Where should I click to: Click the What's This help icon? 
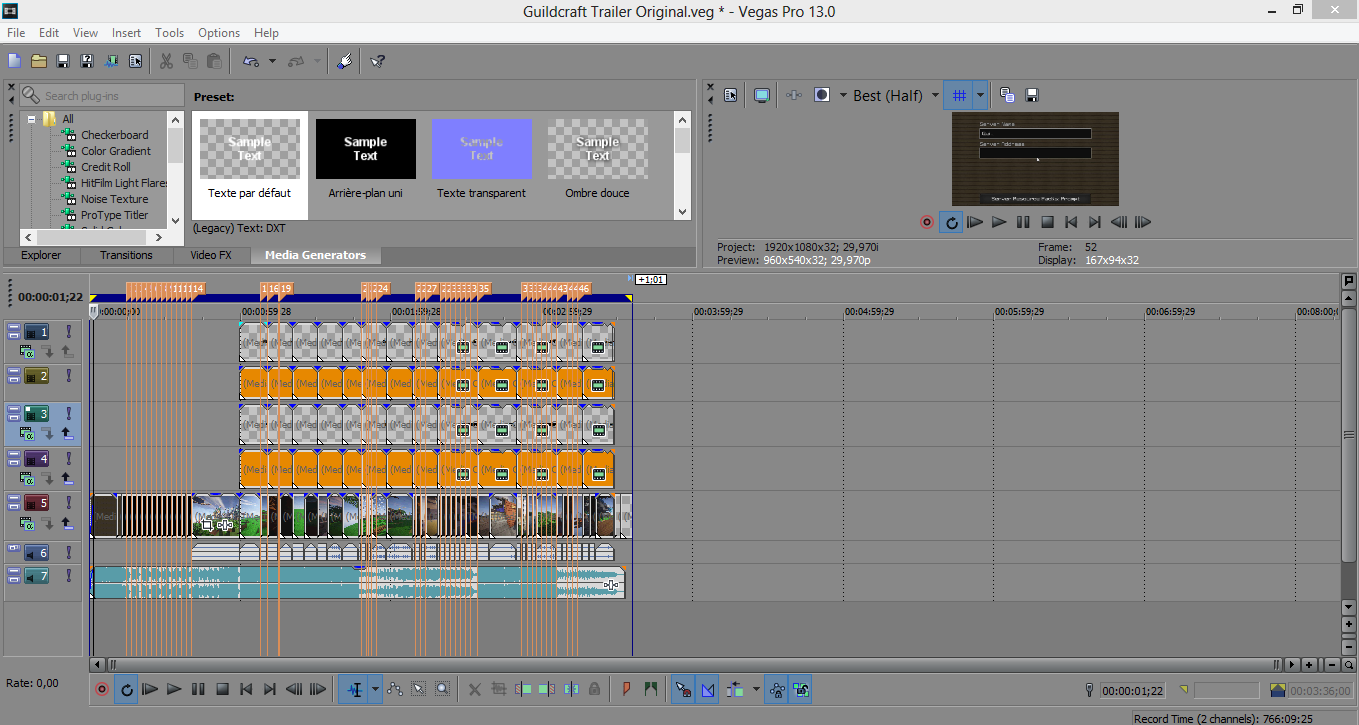coord(377,61)
